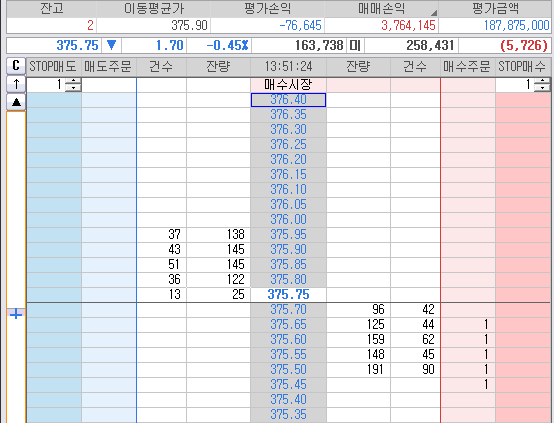Screen dimensions: 554x423
Task: Select price row 376.10
Action: click(288, 190)
